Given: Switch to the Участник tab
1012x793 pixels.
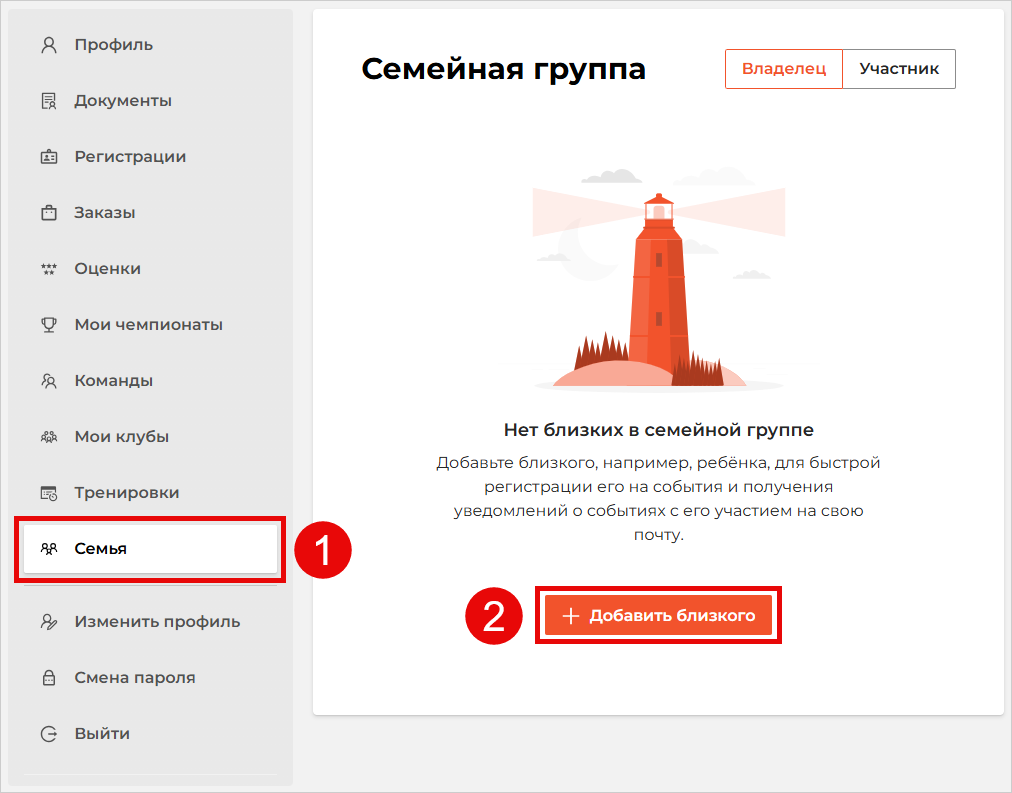Looking at the screenshot, I should pos(897,68).
